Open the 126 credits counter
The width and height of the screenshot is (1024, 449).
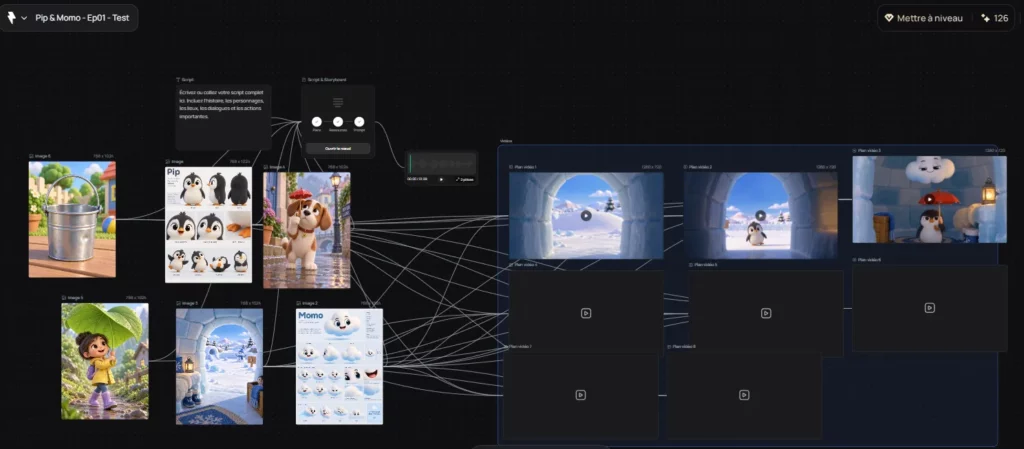995,18
